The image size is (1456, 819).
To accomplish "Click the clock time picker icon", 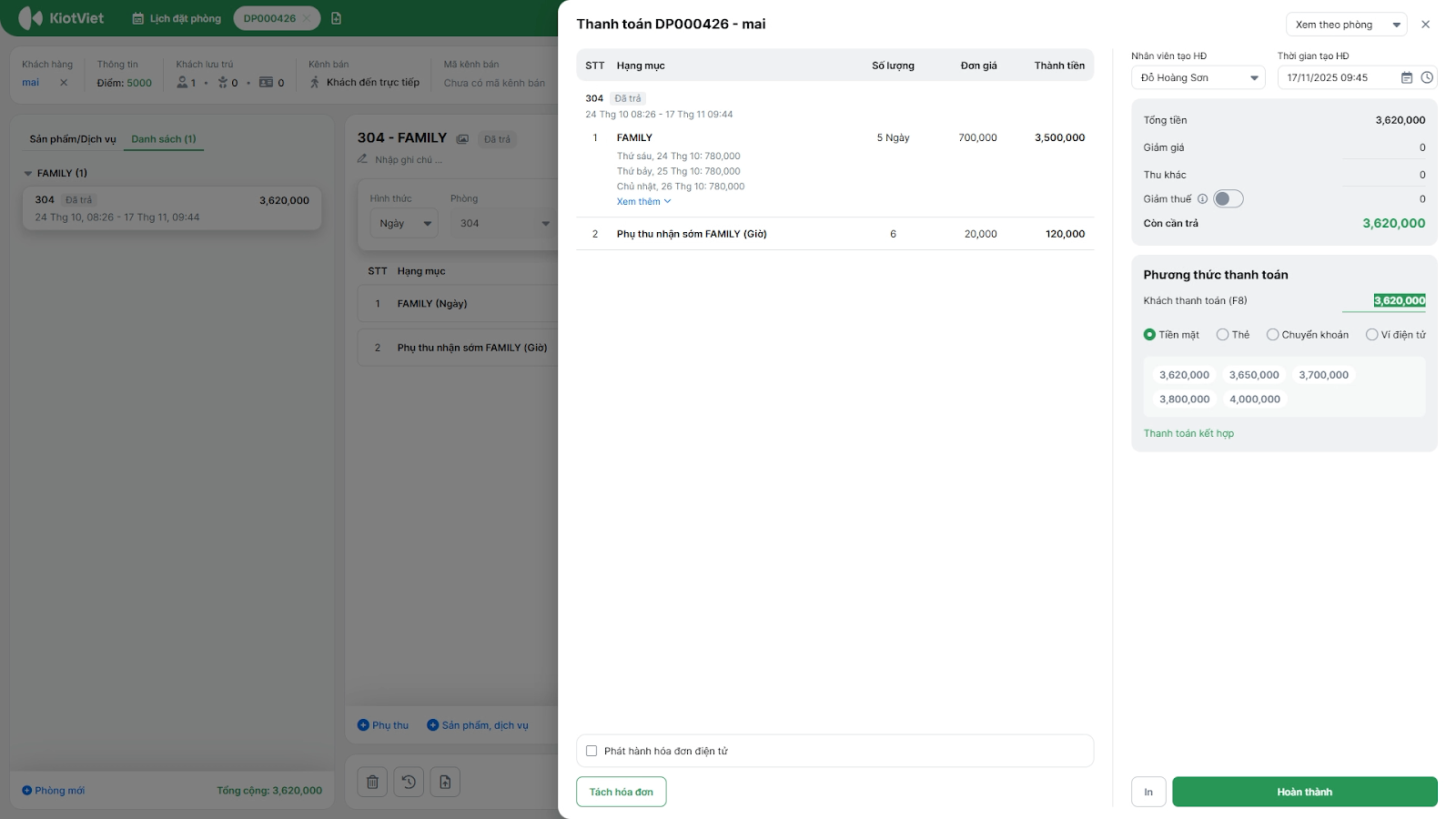I will [x=1427, y=78].
